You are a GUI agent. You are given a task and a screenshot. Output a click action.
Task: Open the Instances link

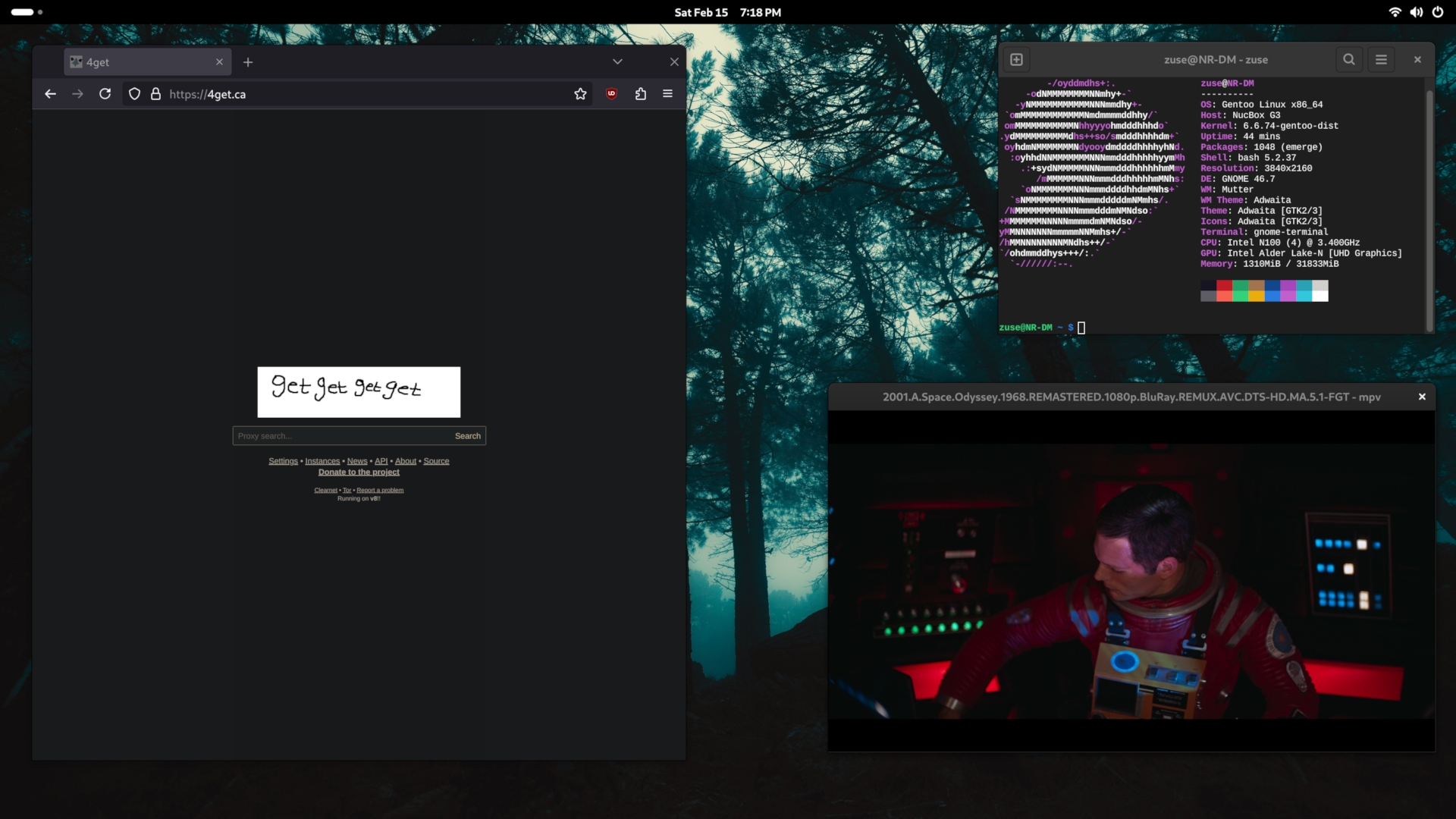click(322, 461)
